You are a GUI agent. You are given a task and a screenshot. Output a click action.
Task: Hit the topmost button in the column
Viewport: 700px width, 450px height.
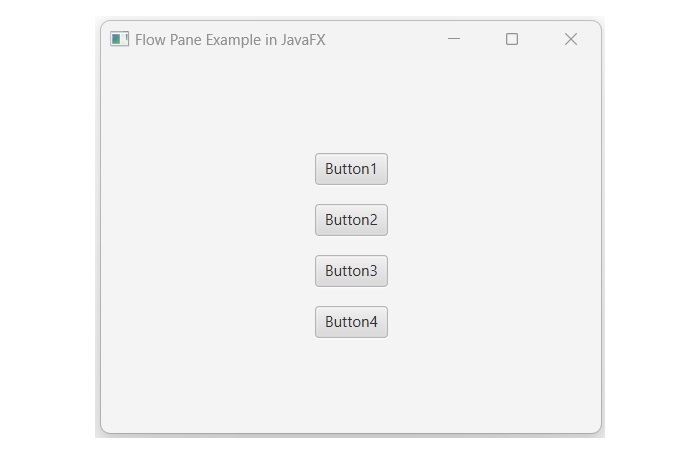[x=351, y=169]
